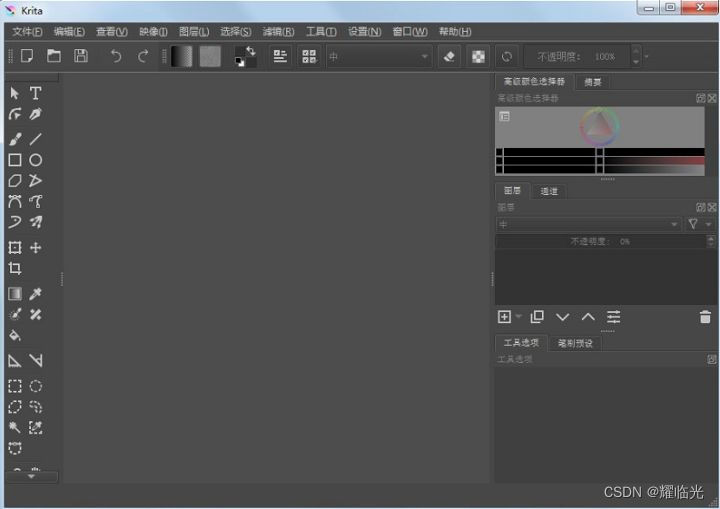Image resolution: width=720 pixels, height=509 pixels.
Task: Open the 文件 menu
Action: tap(27, 32)
